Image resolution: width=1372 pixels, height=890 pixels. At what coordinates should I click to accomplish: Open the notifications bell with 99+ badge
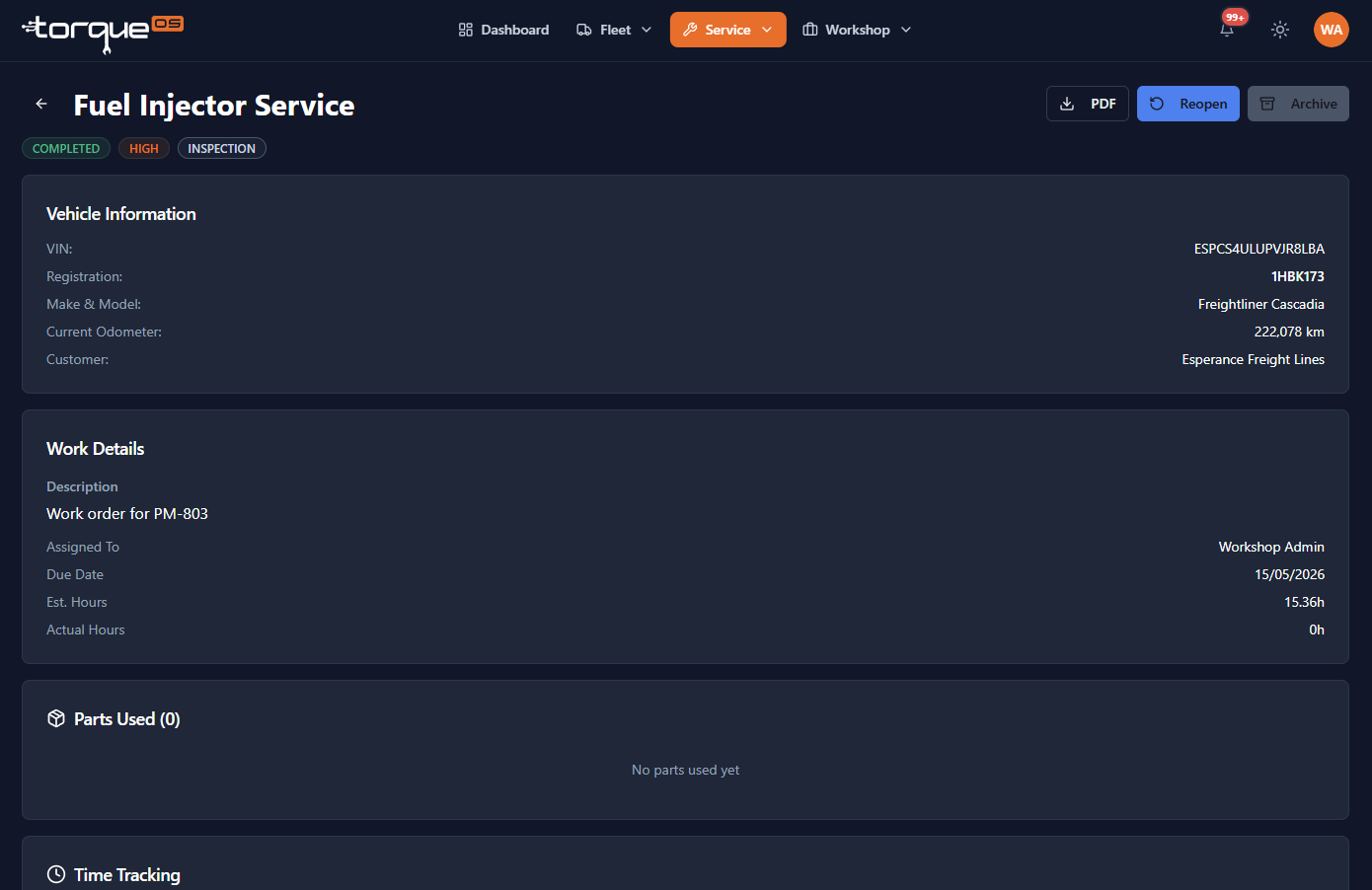(1227, 30)
